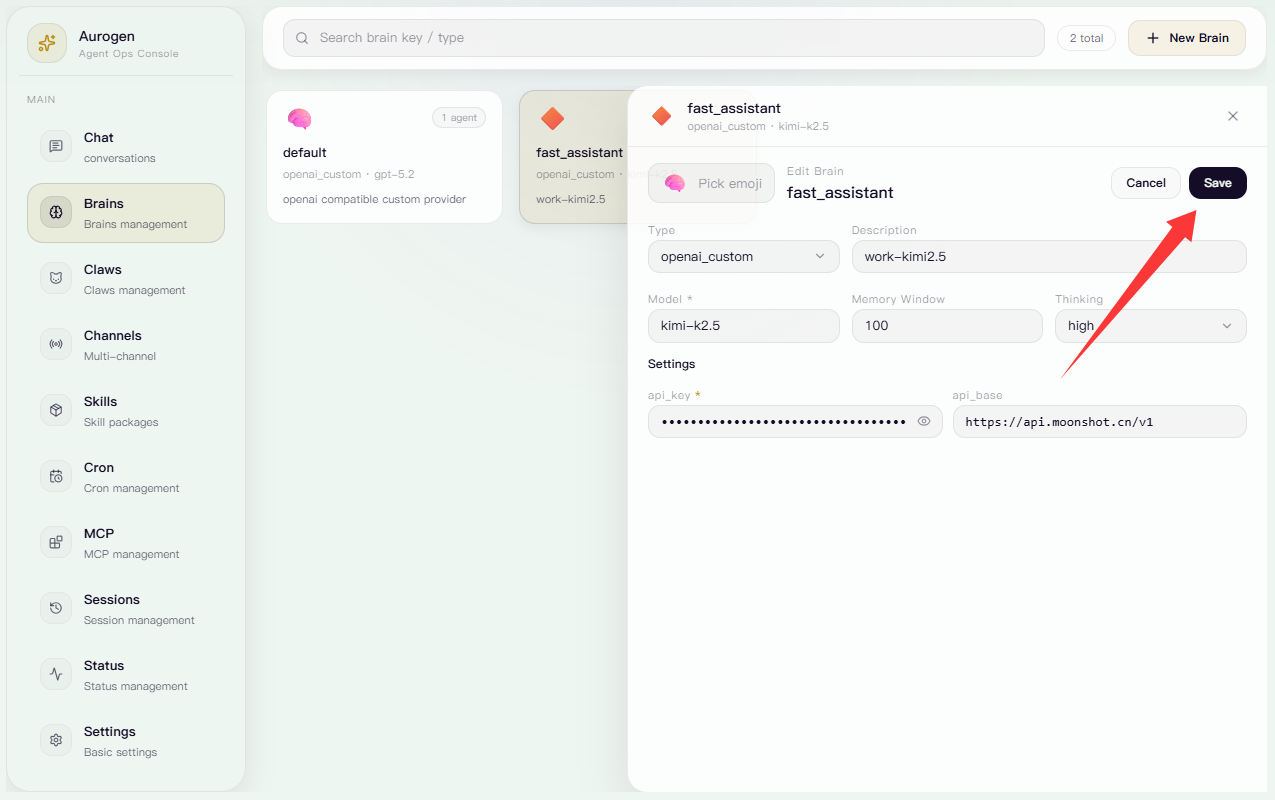Click the Channels broadcast icon
Image resolution: width=1275 pixels, height=800 pixels.
[56, 344]
